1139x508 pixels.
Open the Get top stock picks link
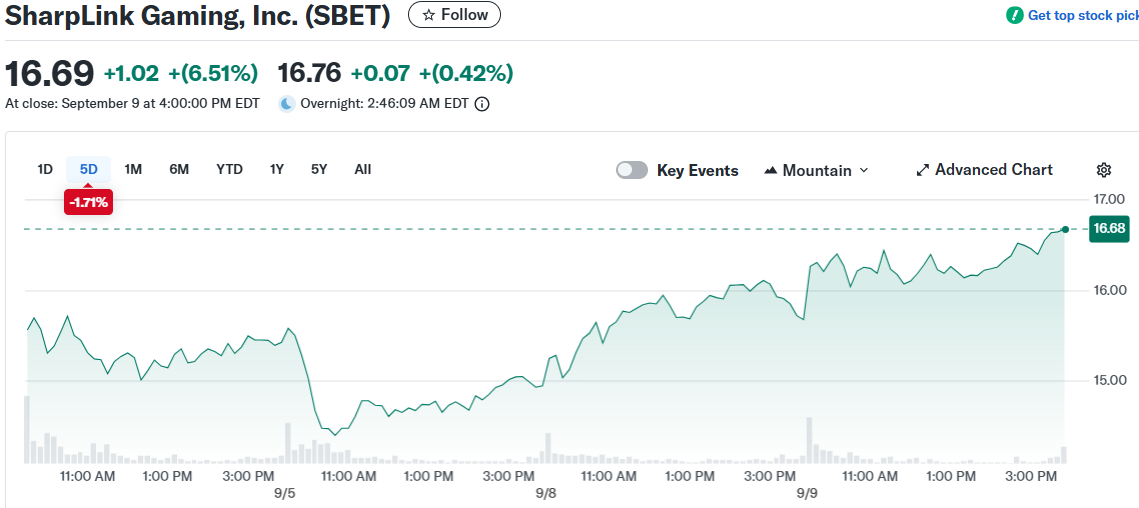pyautogui.click(x=1083, y=15)
